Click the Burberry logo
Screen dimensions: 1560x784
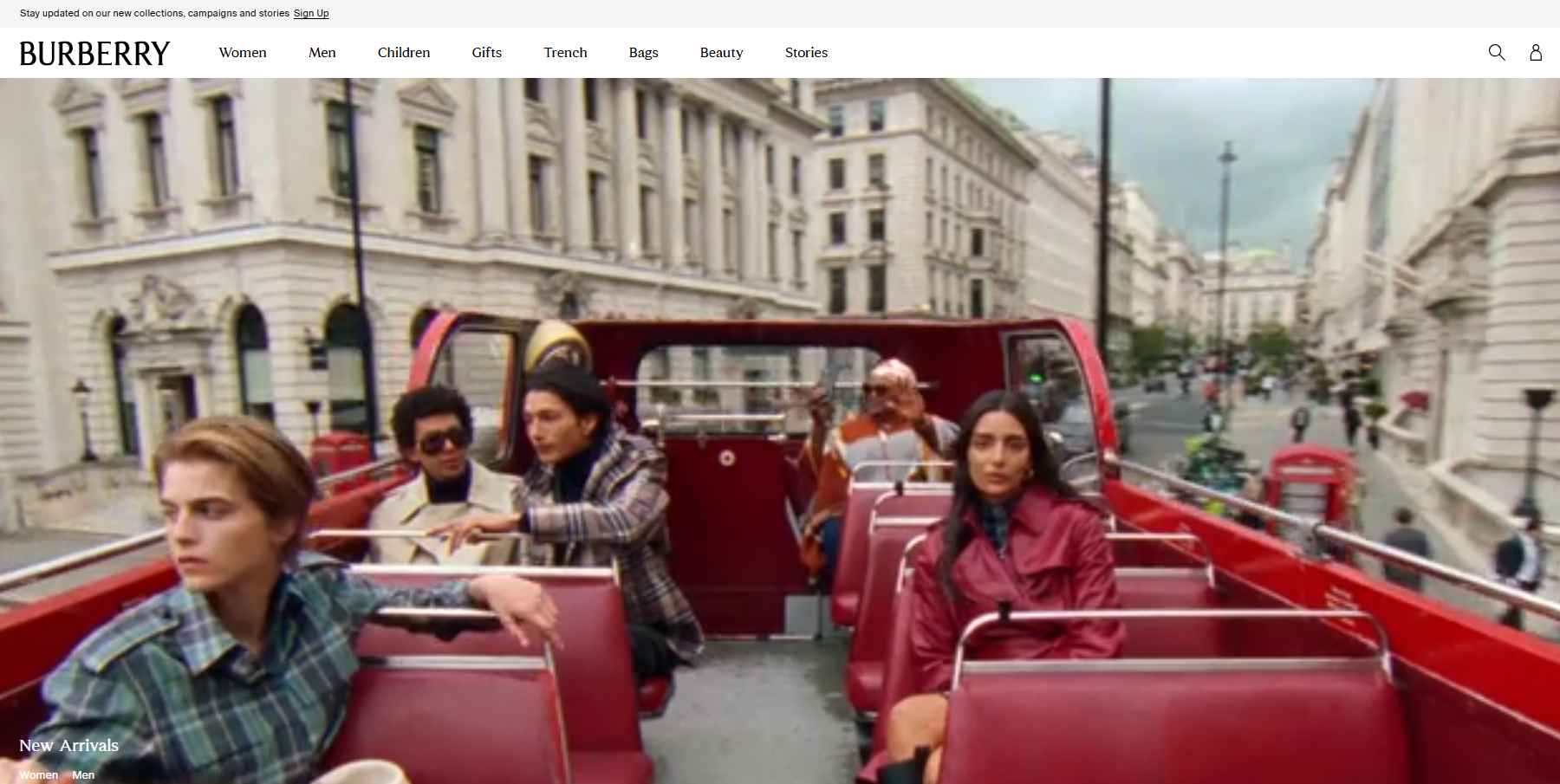pos(94,53)
